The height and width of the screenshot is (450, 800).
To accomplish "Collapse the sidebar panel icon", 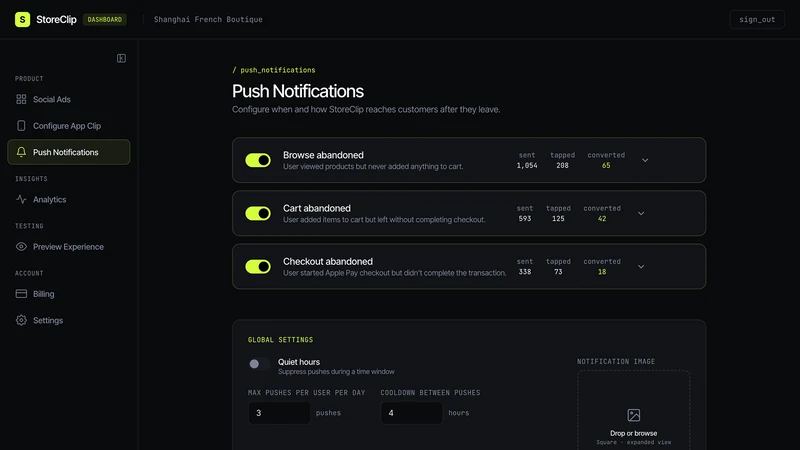I will tap(121, 58).
